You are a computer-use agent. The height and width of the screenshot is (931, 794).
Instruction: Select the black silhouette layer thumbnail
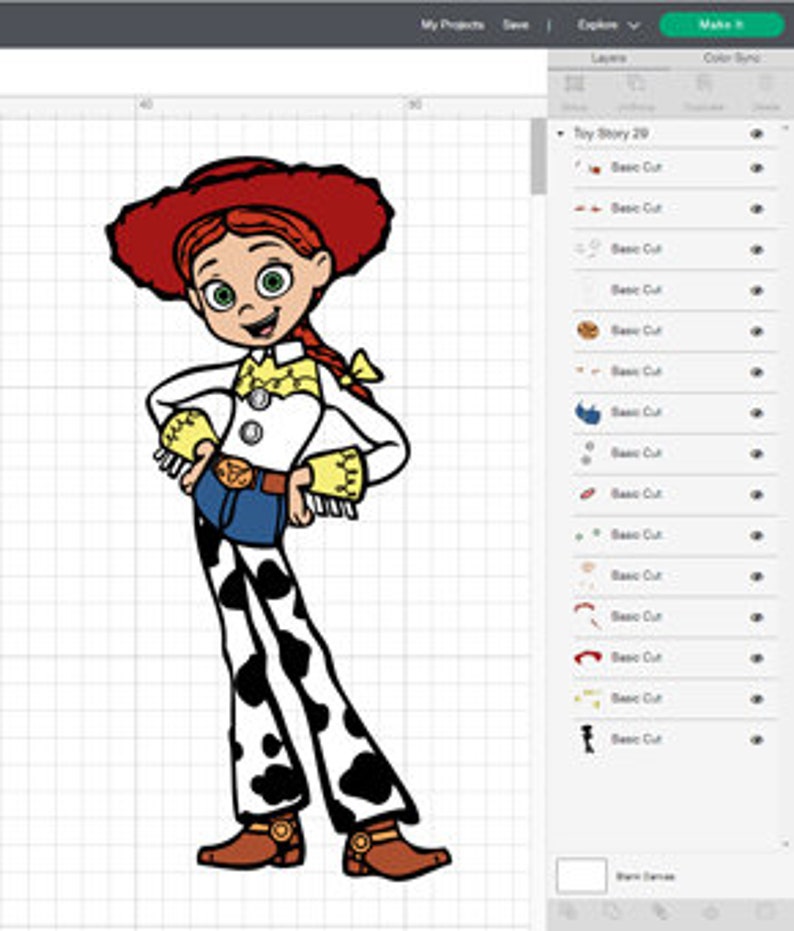pos(588,739)
